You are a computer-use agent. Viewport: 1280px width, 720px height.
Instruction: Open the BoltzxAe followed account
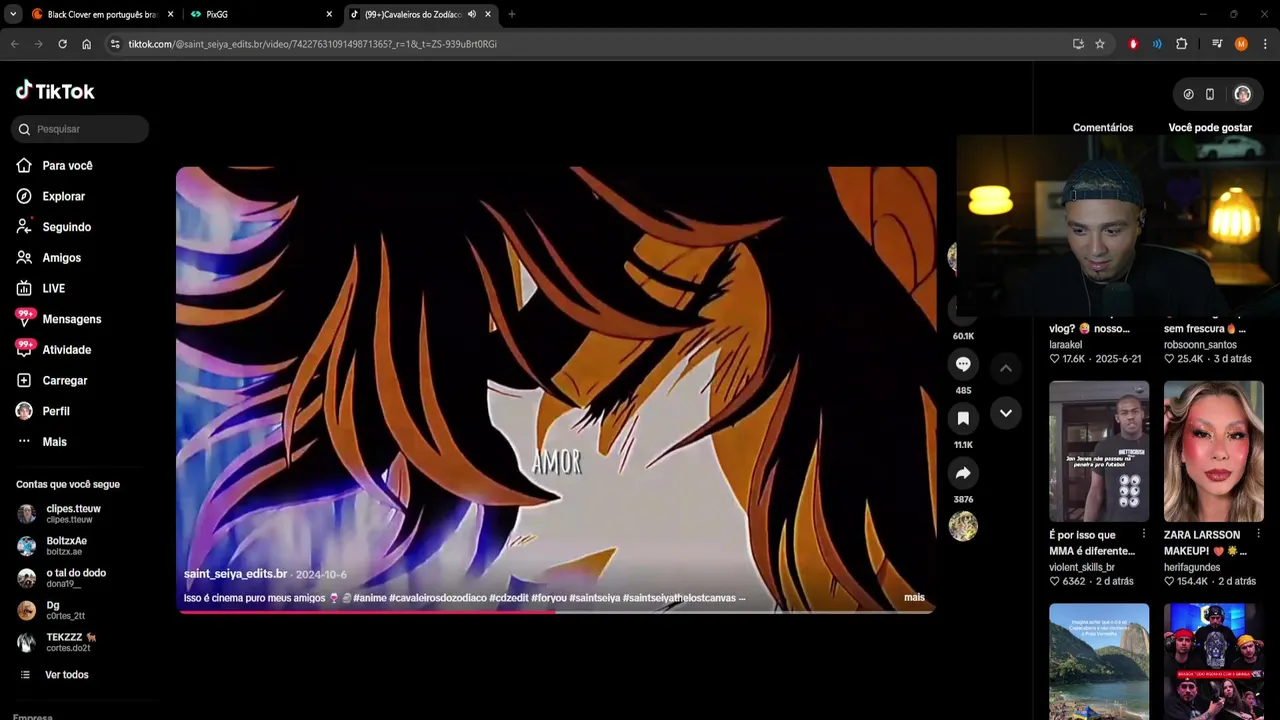point(53,545)
